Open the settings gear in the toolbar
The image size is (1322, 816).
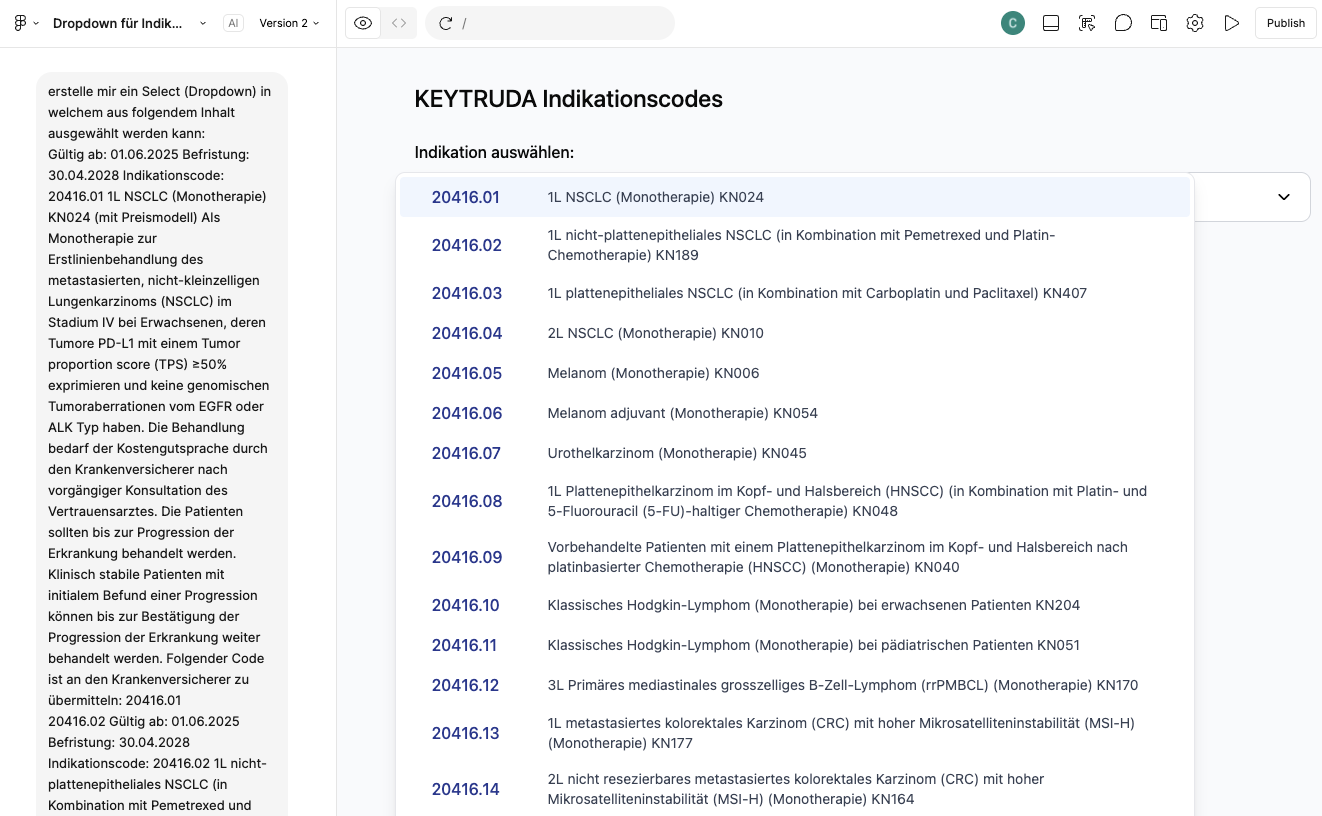1195,23
